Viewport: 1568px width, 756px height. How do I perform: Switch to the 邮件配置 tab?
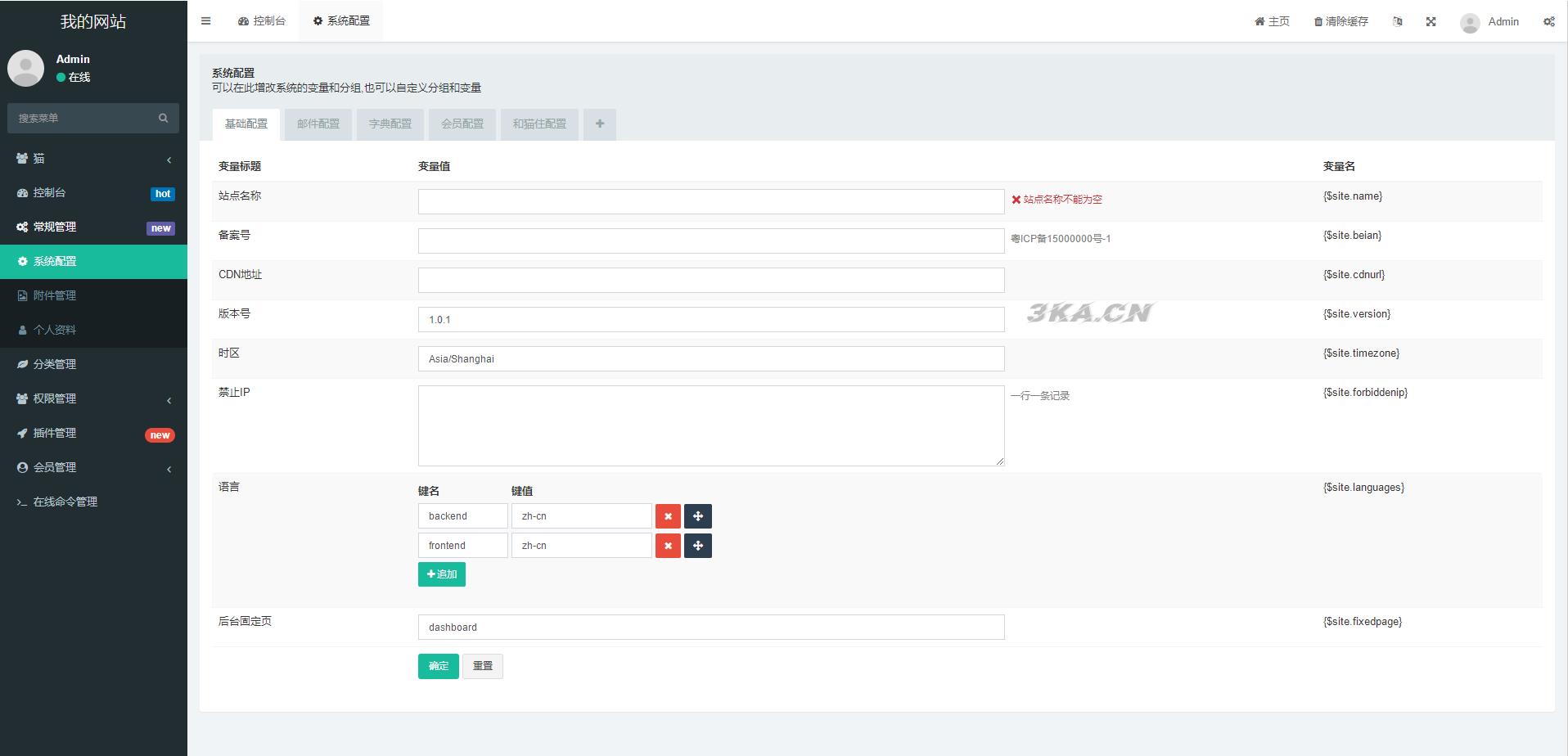point(318,124)
